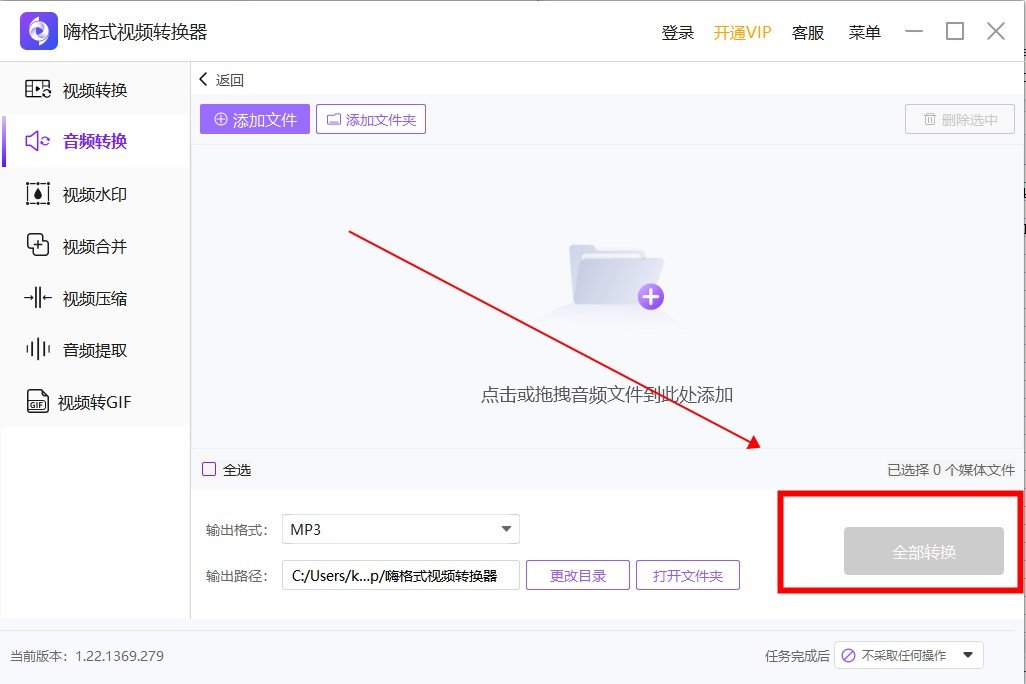Open the MP3 output format dropdown
The height and width of the screenshot is (684, 1026).
tap(400, 528)
